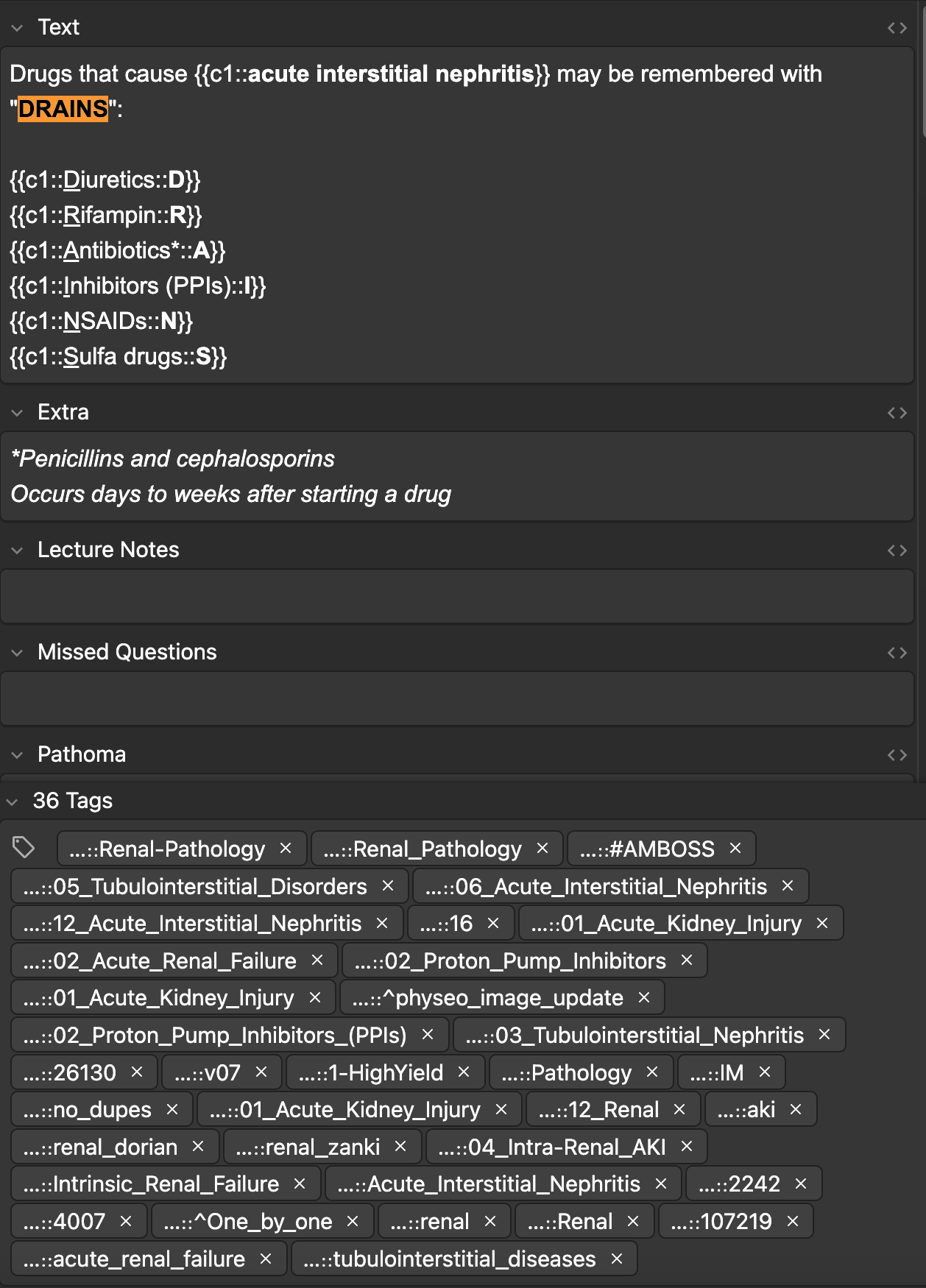Click the editor's vertical scrollbar
Viewport: 926px width, 1288px height.
pos(922,74)
